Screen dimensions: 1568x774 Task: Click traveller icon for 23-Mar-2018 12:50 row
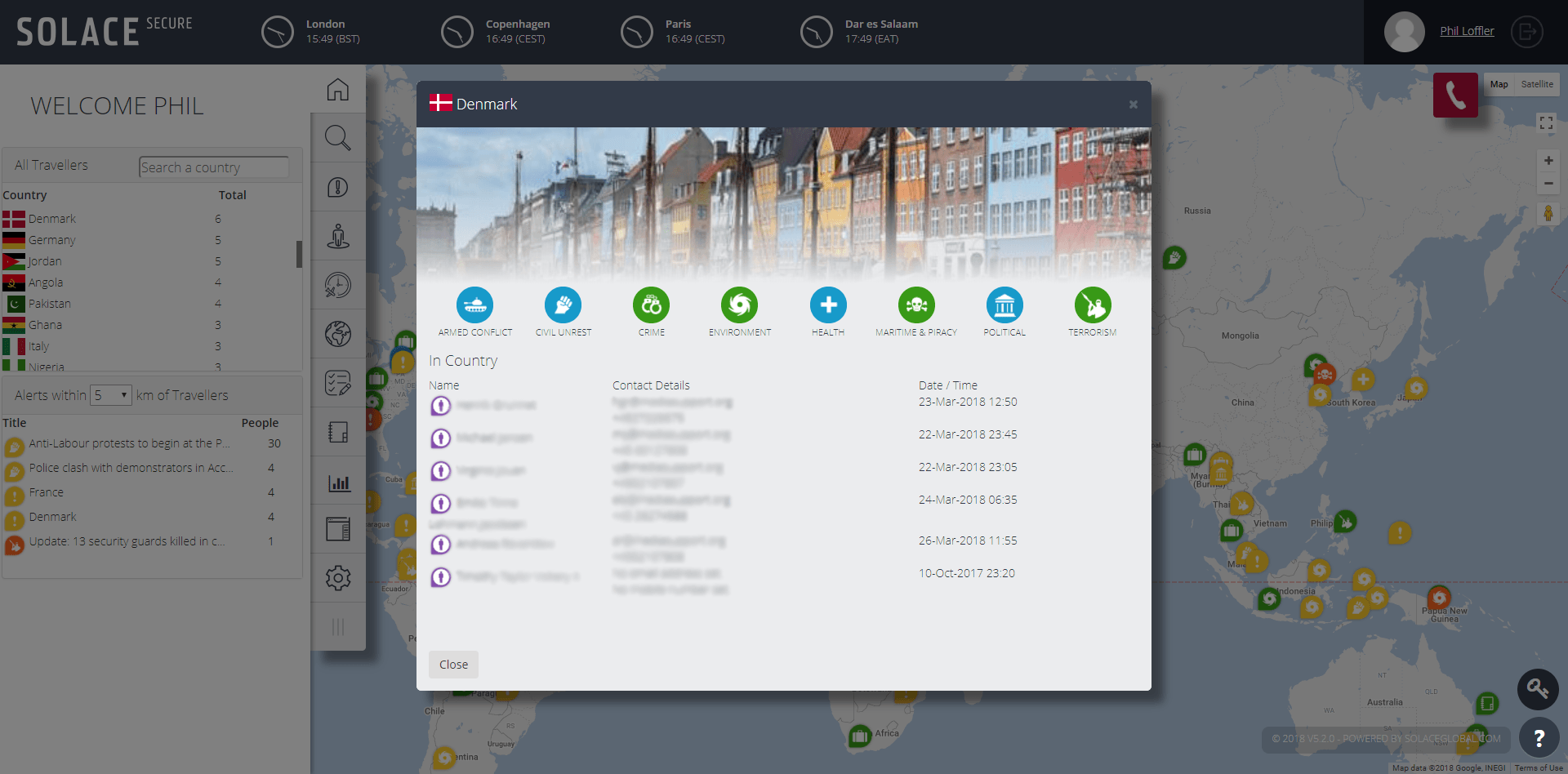(x=441, y=406)
